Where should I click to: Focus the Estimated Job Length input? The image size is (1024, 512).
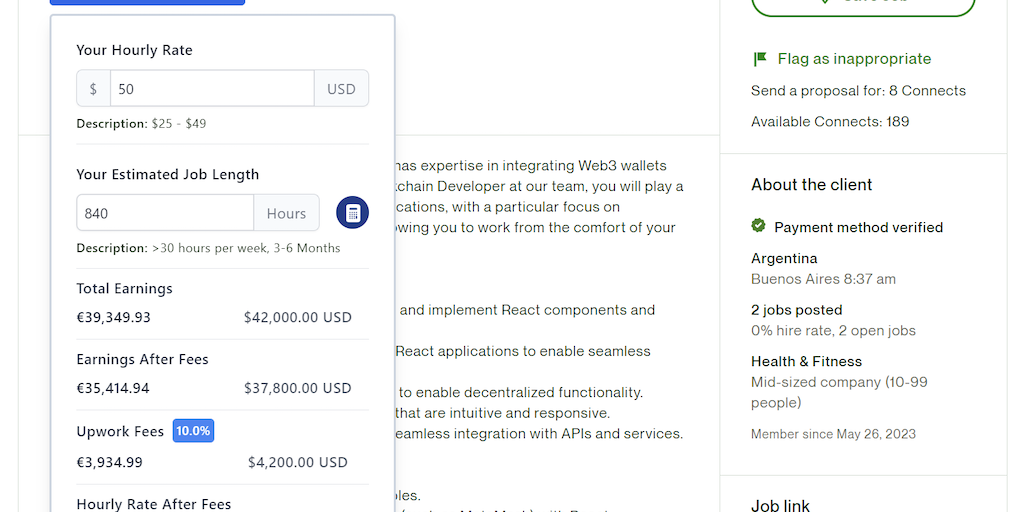point(165,213)
